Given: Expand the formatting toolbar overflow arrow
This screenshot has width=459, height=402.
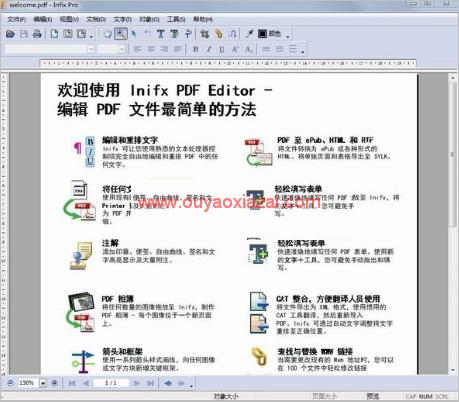Looking at the screenshot, I should coord(303,51).
